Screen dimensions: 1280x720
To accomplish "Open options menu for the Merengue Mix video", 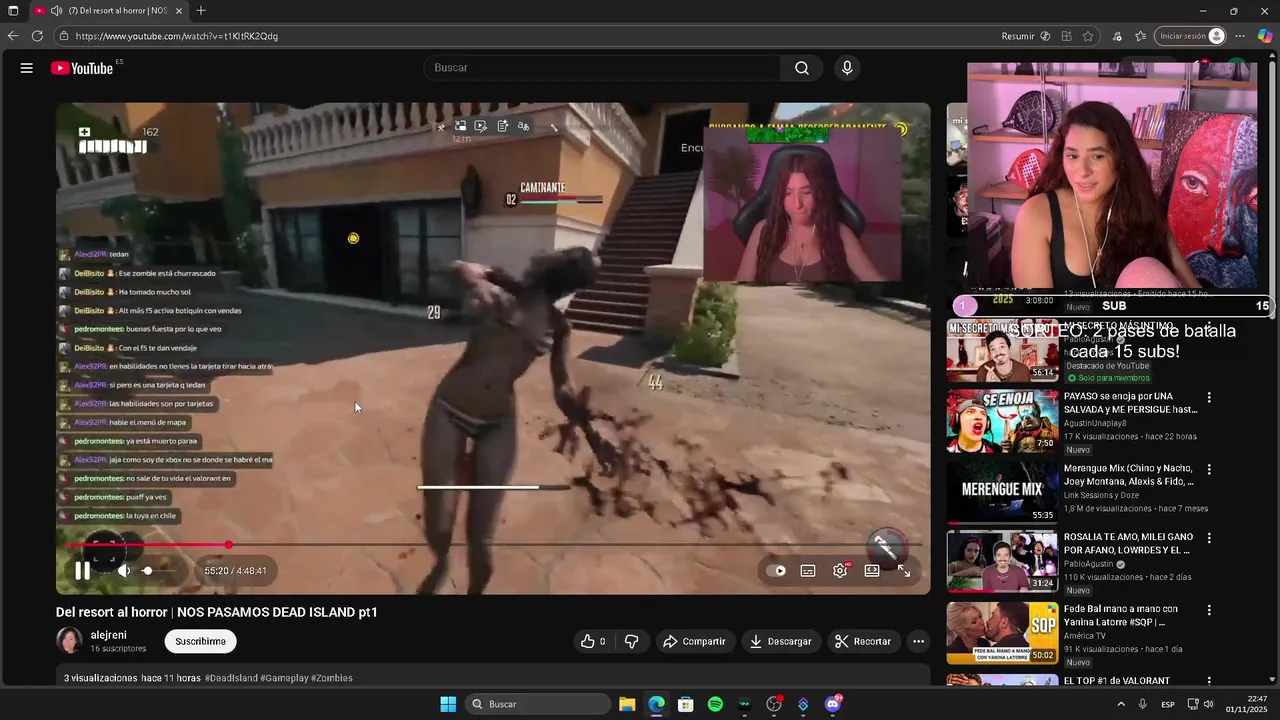I will click(x=1209, y=469).
